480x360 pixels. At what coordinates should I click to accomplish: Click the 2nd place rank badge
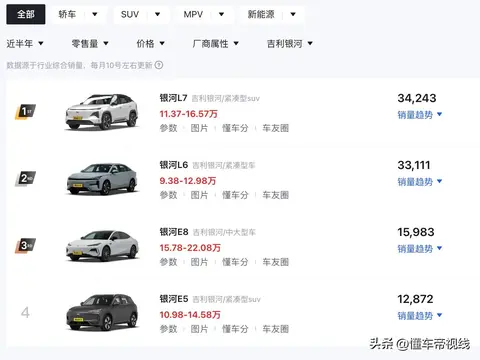(x=25, y=179)
